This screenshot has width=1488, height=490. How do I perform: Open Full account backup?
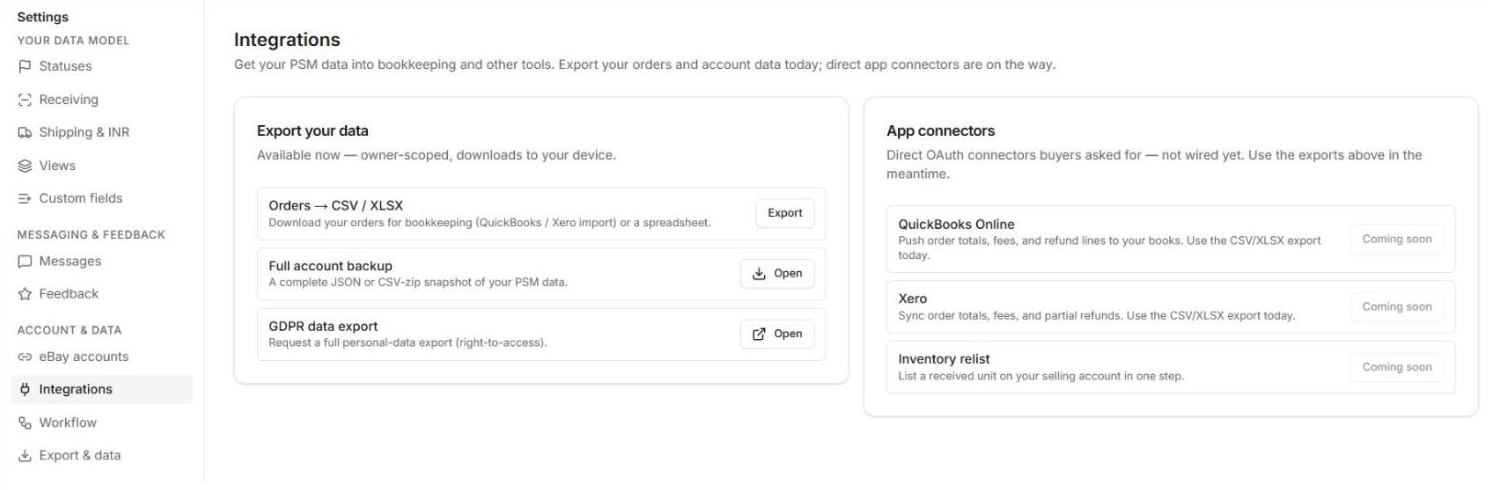(777, 274)
